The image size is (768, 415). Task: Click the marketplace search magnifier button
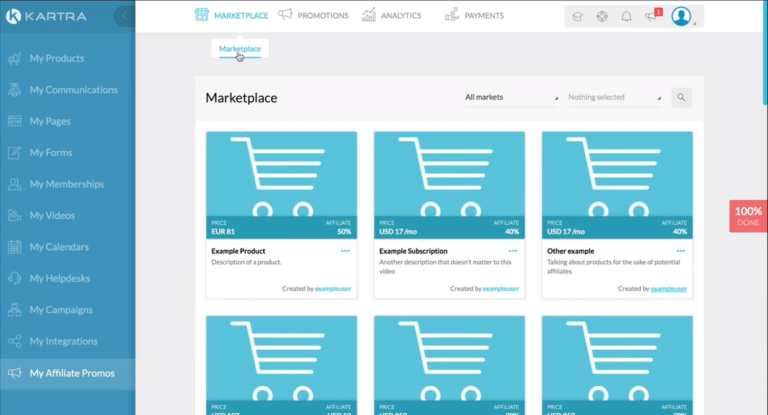(x=681, y=97)
